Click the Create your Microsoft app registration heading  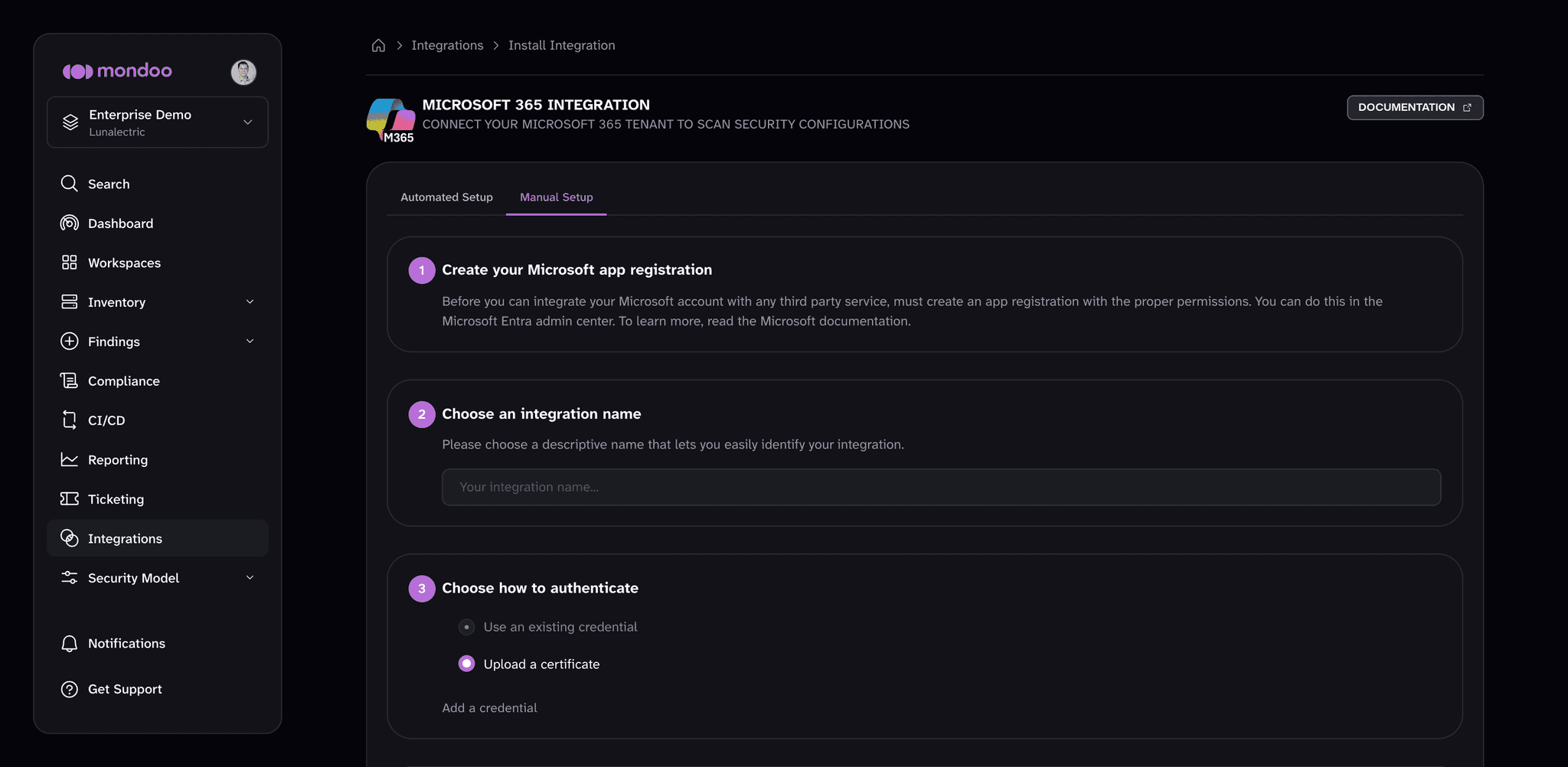click(577, 269)
